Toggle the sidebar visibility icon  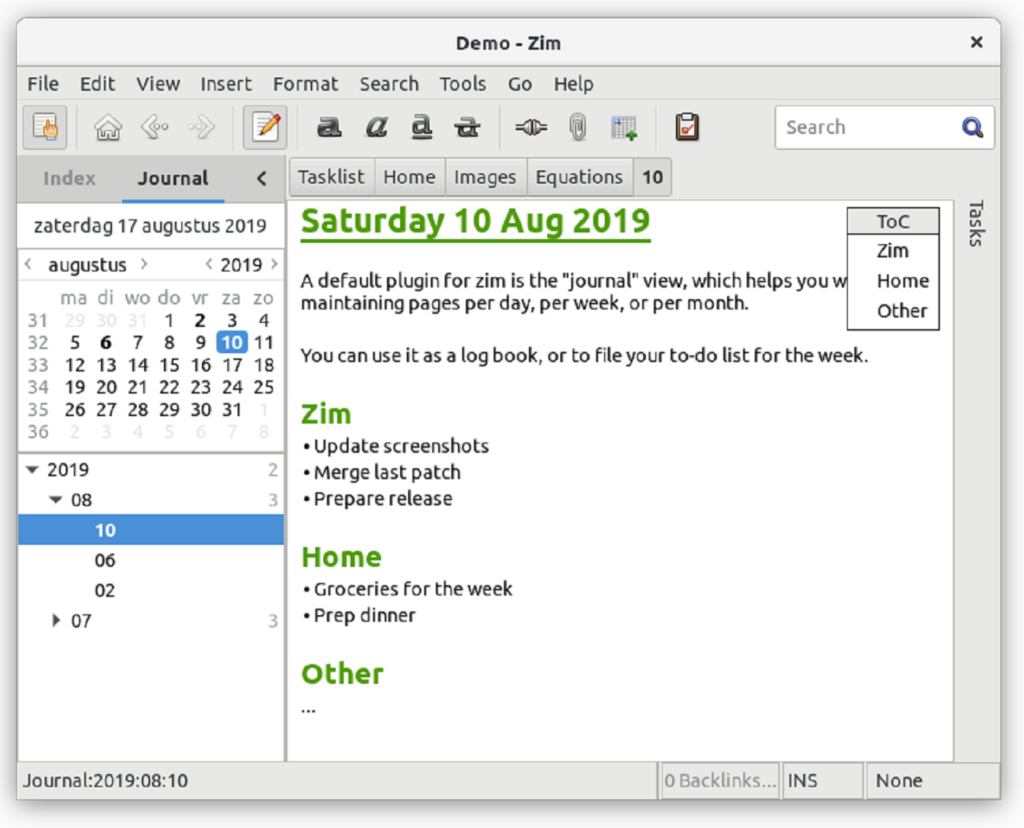(44, 127)
